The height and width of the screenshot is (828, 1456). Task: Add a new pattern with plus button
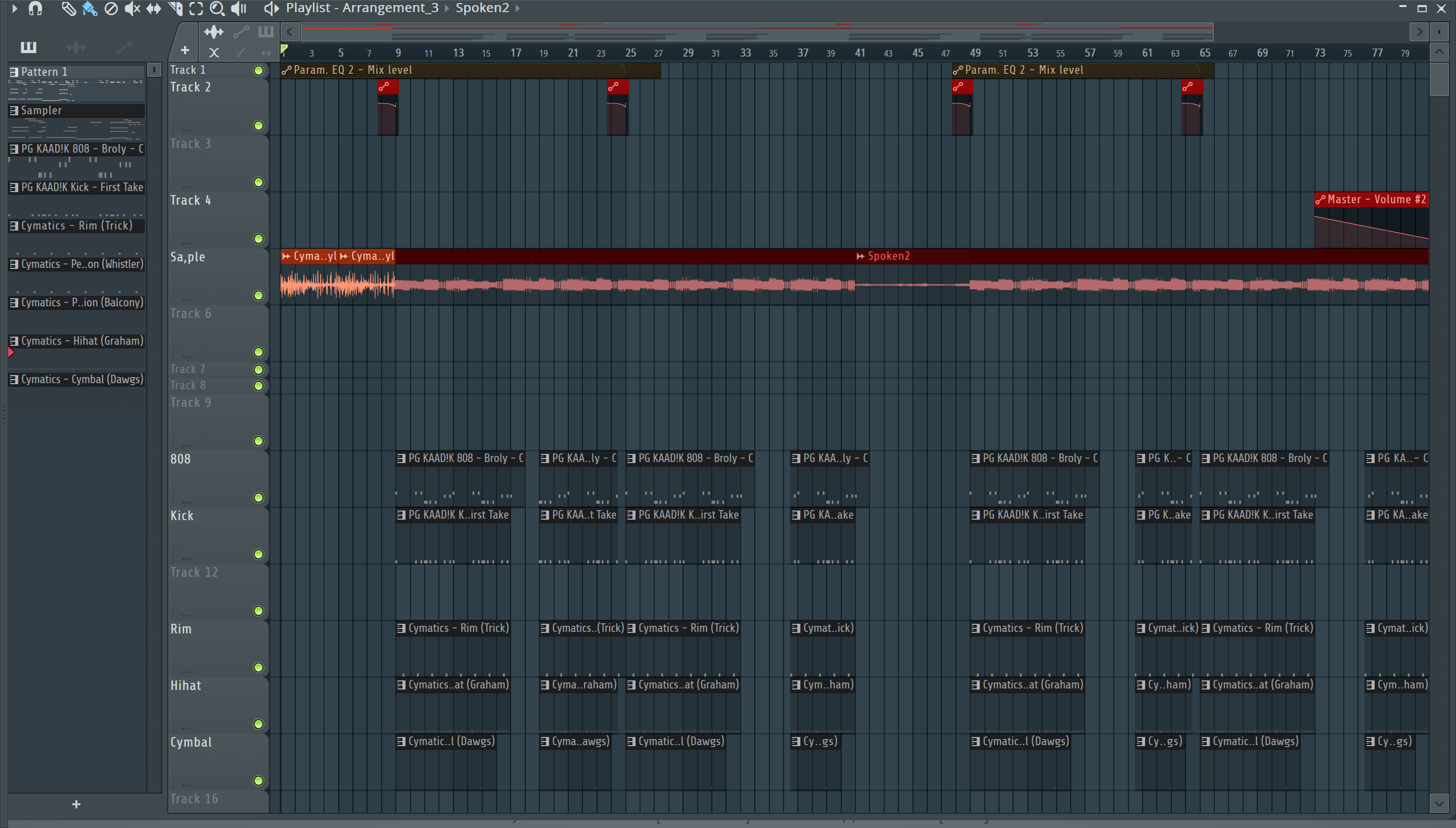tap(76, 804)
